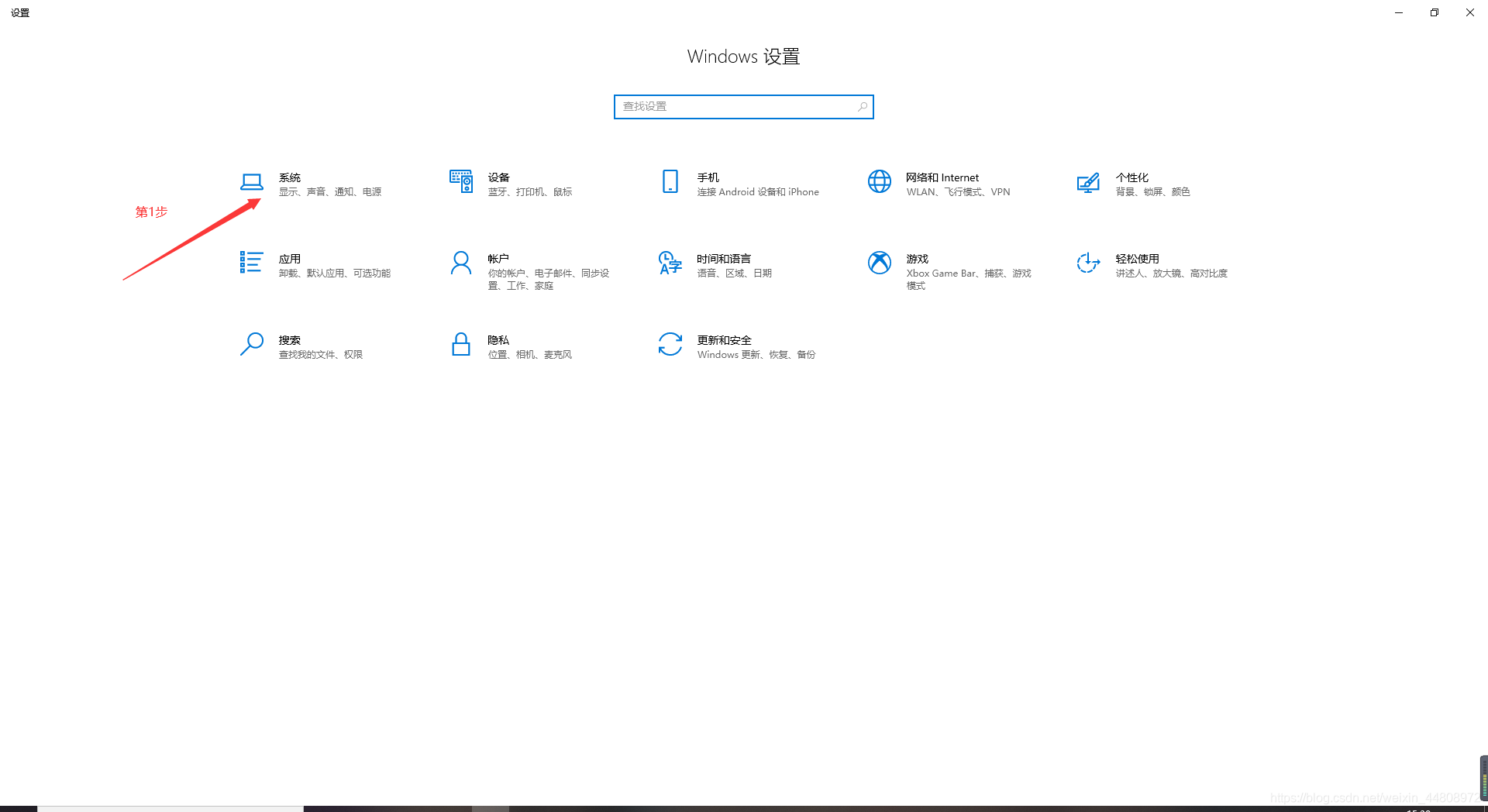Open the Ease of Access clock icon
Viewport: 1488px width, 812px height.
coord(1088,263)
